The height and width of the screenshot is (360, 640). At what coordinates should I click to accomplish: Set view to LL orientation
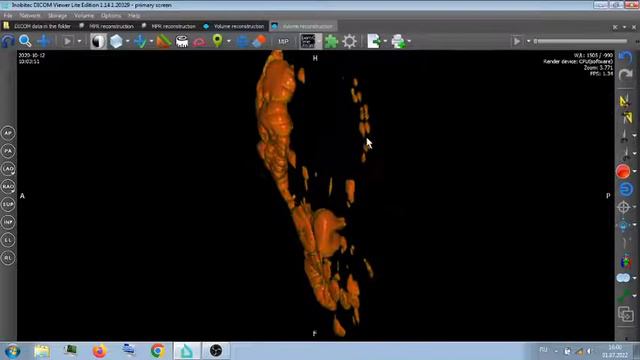(x=8, y=240)
